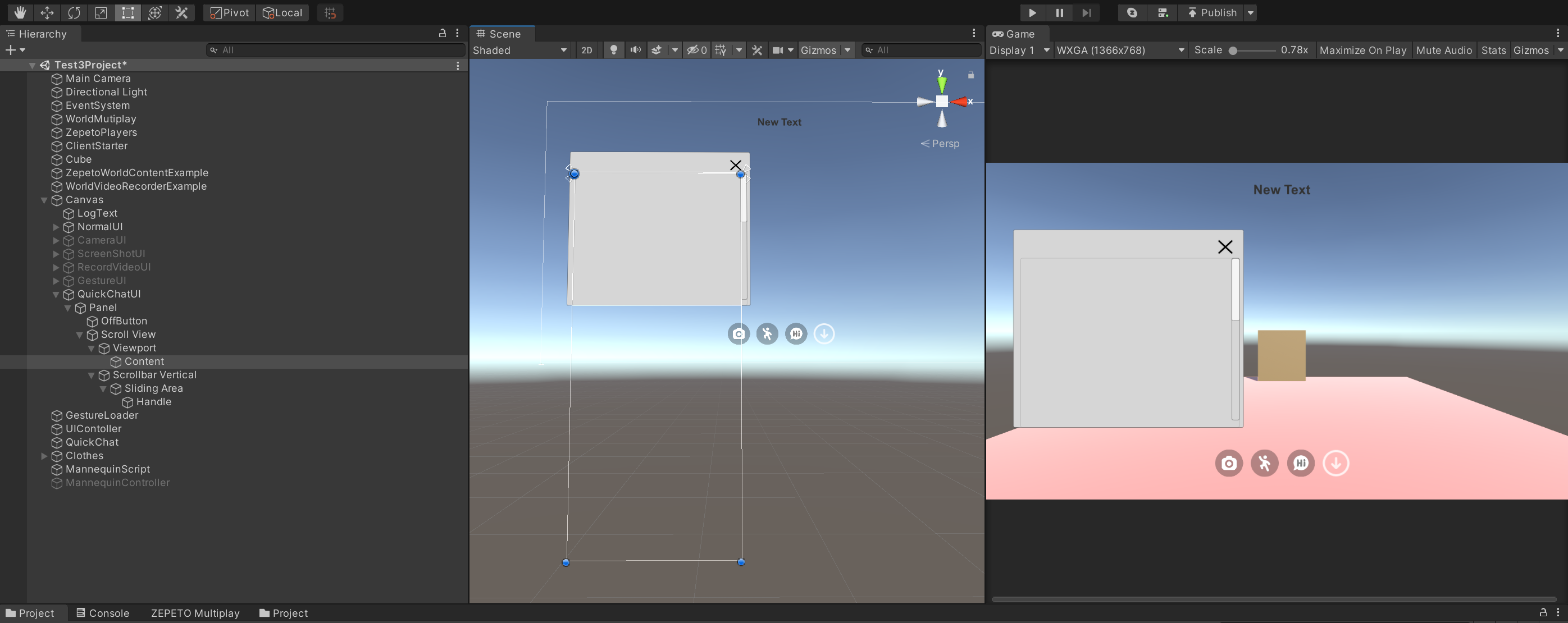Toggle scene lighting with the lightbulb icon
Viewport: 1568px width, 623px height.
tap(614, 50)
